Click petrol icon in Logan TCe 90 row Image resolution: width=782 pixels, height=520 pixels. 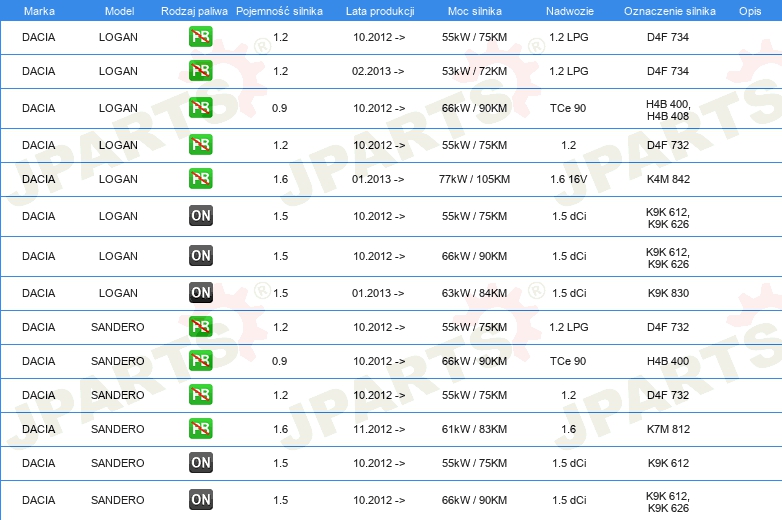(200, 108)
